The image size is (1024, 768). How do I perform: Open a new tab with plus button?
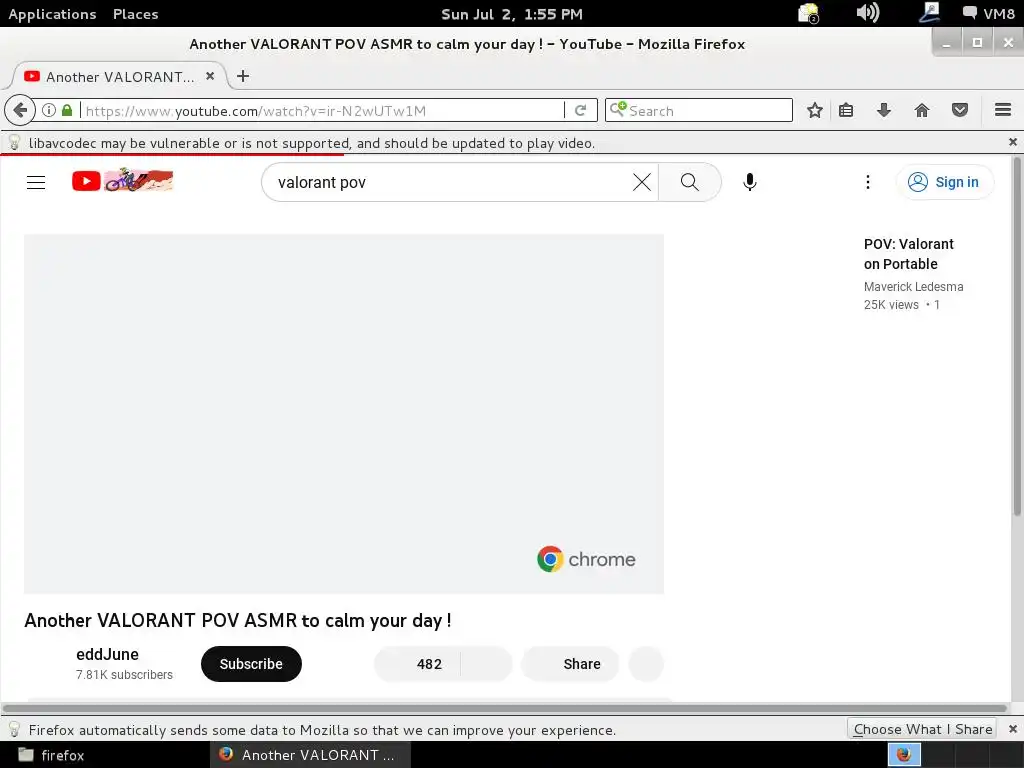[x=243, y=76]
